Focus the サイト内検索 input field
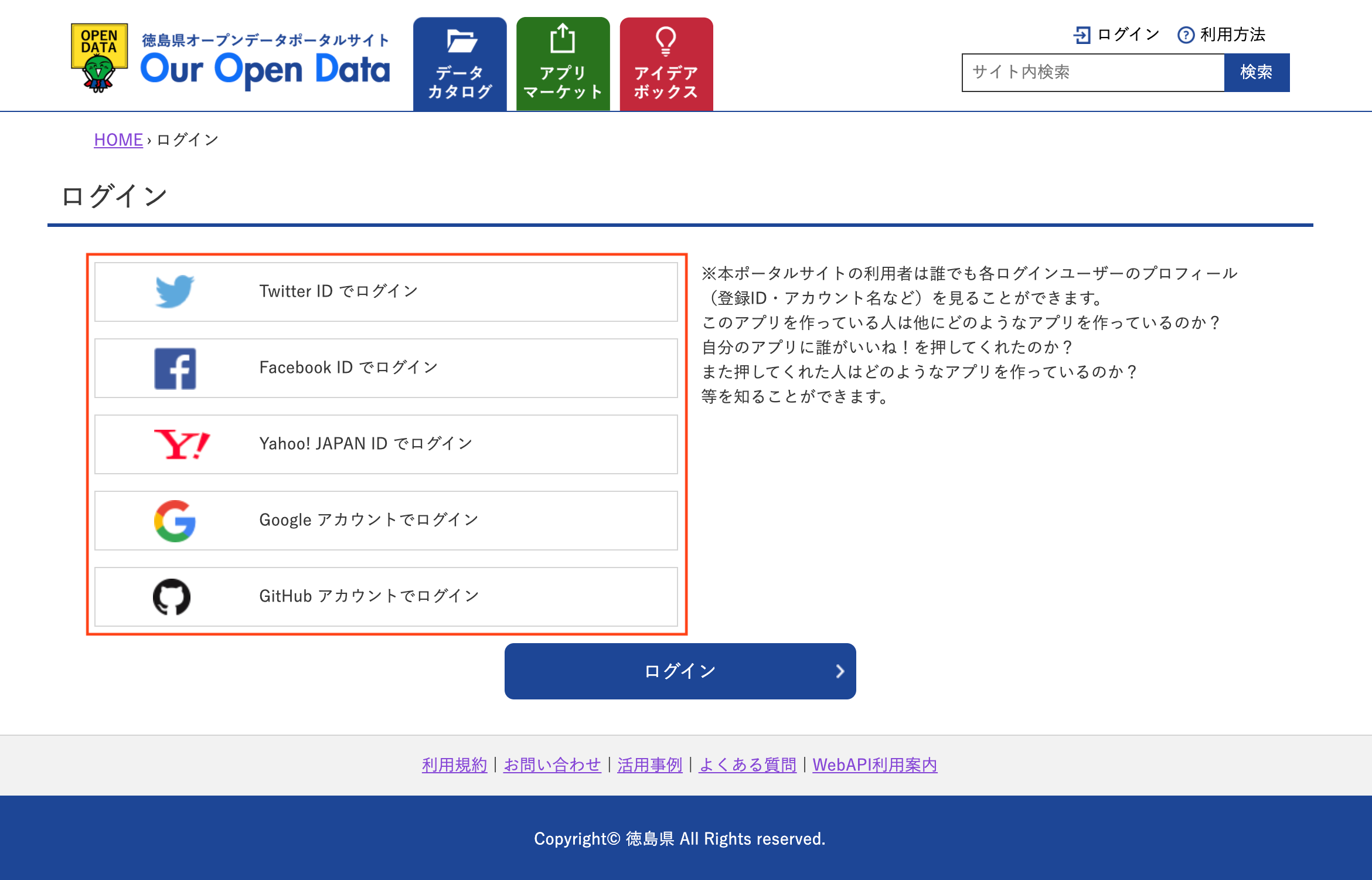Screen dimensions: 1372x880 pyautogui.click(x=1093, y=72)
